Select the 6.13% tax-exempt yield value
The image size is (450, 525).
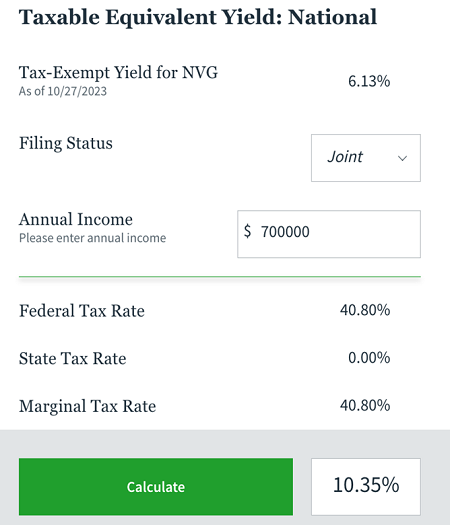pos(369,81)
